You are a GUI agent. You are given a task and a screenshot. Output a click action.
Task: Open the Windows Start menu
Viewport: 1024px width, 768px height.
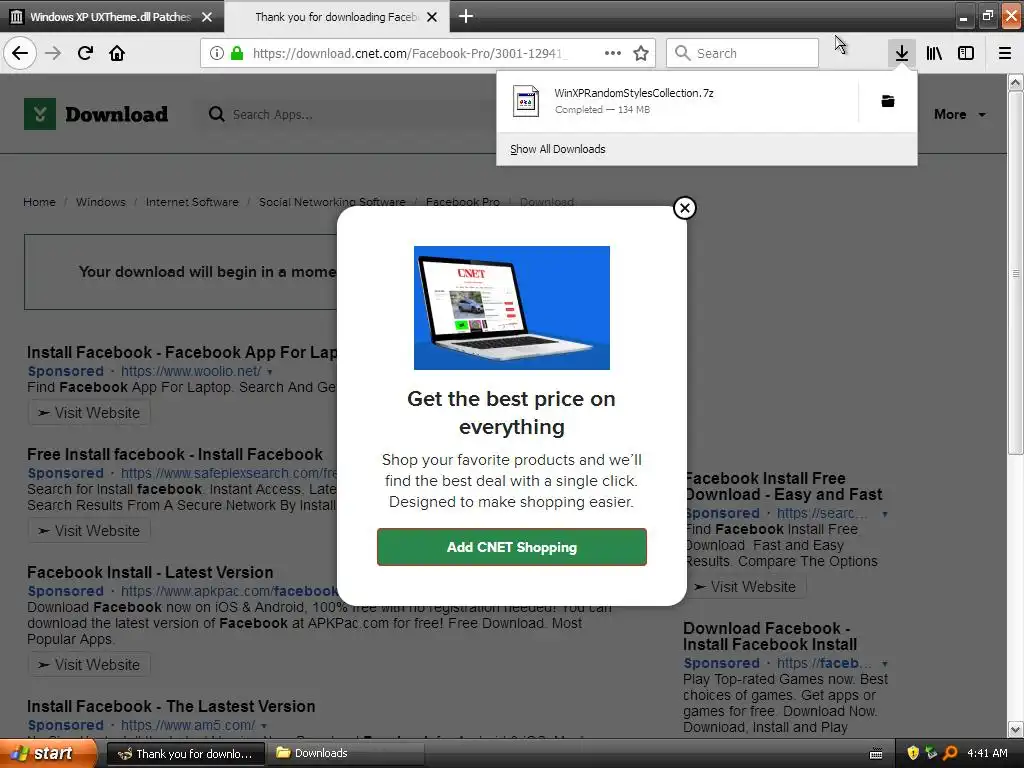(46, 753)
